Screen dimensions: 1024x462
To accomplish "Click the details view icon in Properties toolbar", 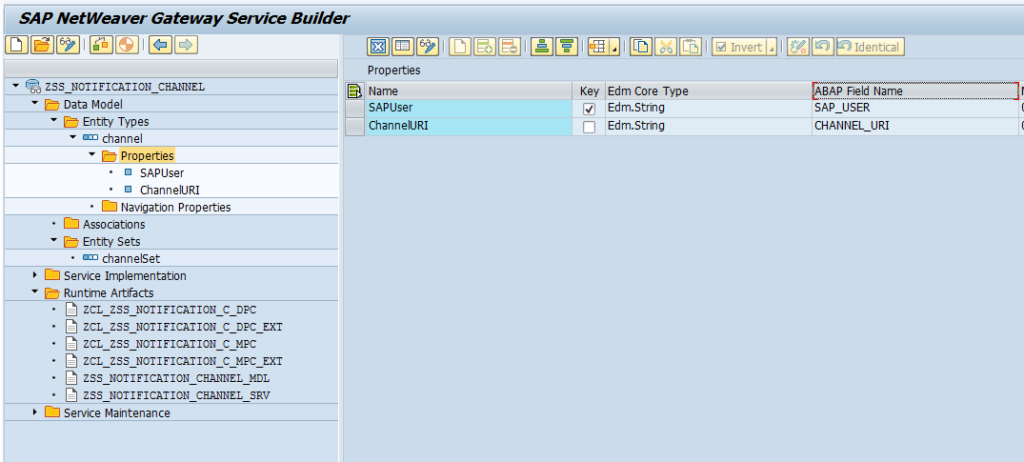I will [x=404, y=46].
